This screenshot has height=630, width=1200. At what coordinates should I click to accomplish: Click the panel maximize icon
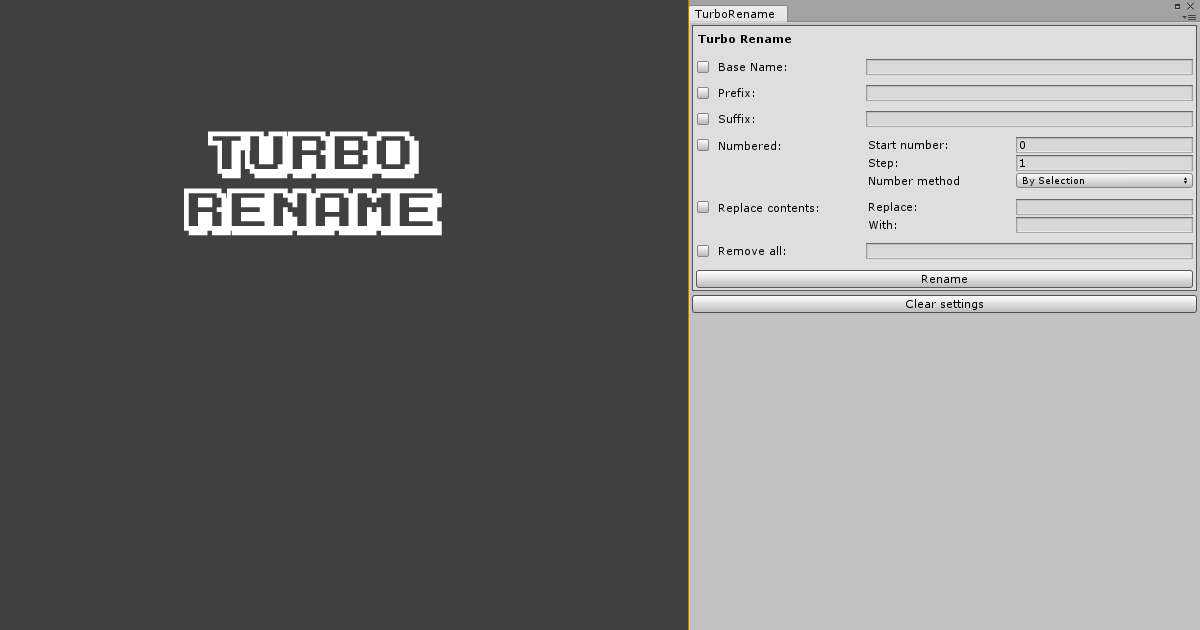pyautogui.click(x=1178, y=6)
